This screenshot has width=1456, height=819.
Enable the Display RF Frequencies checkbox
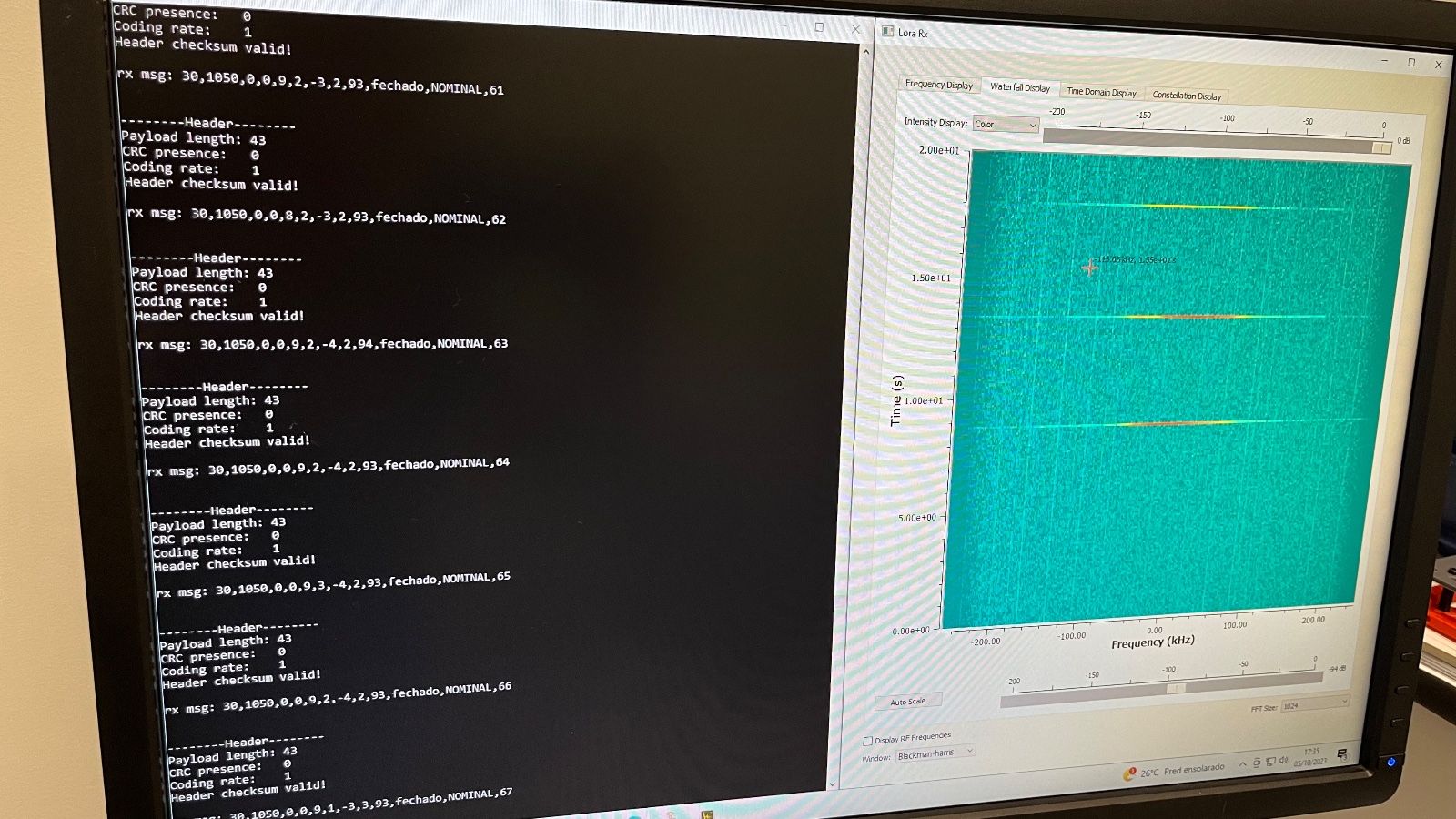click(867, 741)
